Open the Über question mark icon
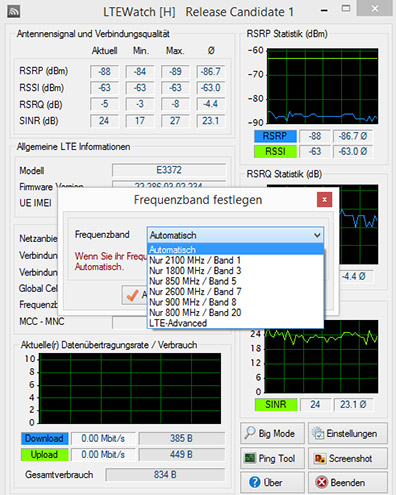Image resolution: width=396 pixels, height=495 pixels. click(255, 482)
